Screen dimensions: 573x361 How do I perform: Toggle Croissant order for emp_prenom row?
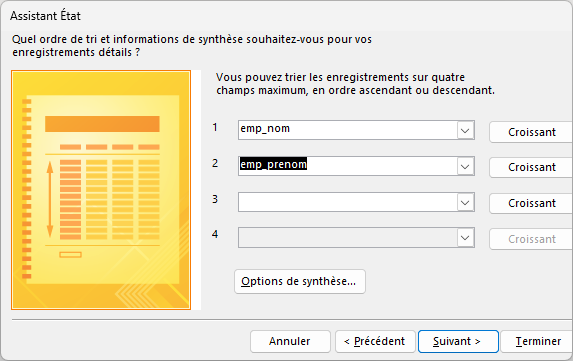pyautogui.click(x=531, y=167)
